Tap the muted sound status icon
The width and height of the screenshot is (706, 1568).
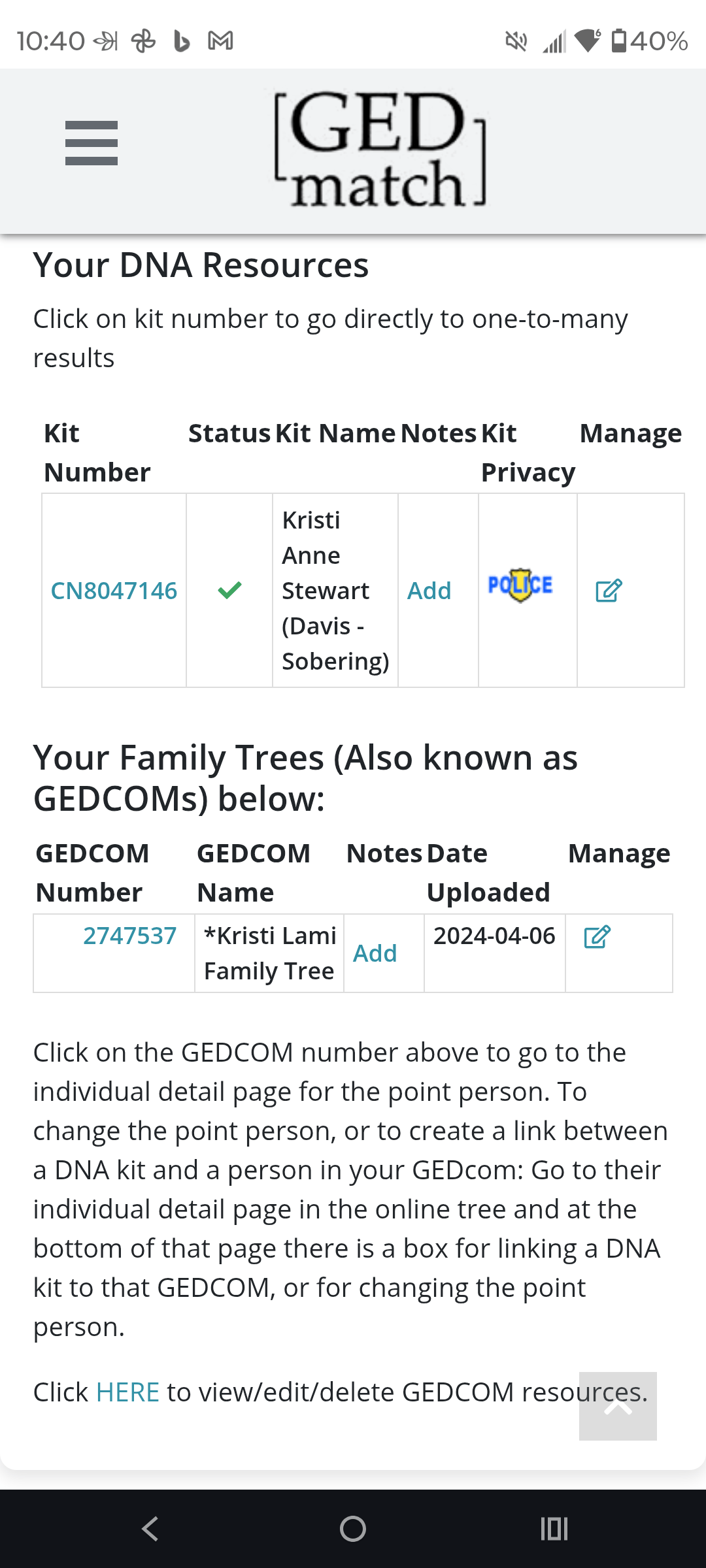point(516,42)
